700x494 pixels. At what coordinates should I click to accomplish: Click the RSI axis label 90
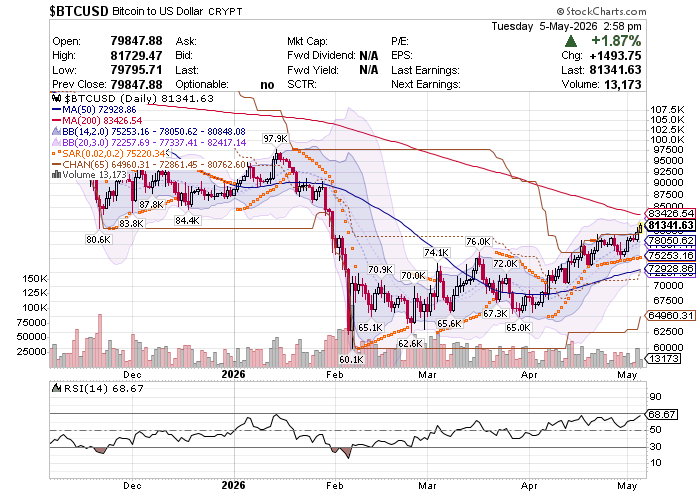[x=655, y=397]
